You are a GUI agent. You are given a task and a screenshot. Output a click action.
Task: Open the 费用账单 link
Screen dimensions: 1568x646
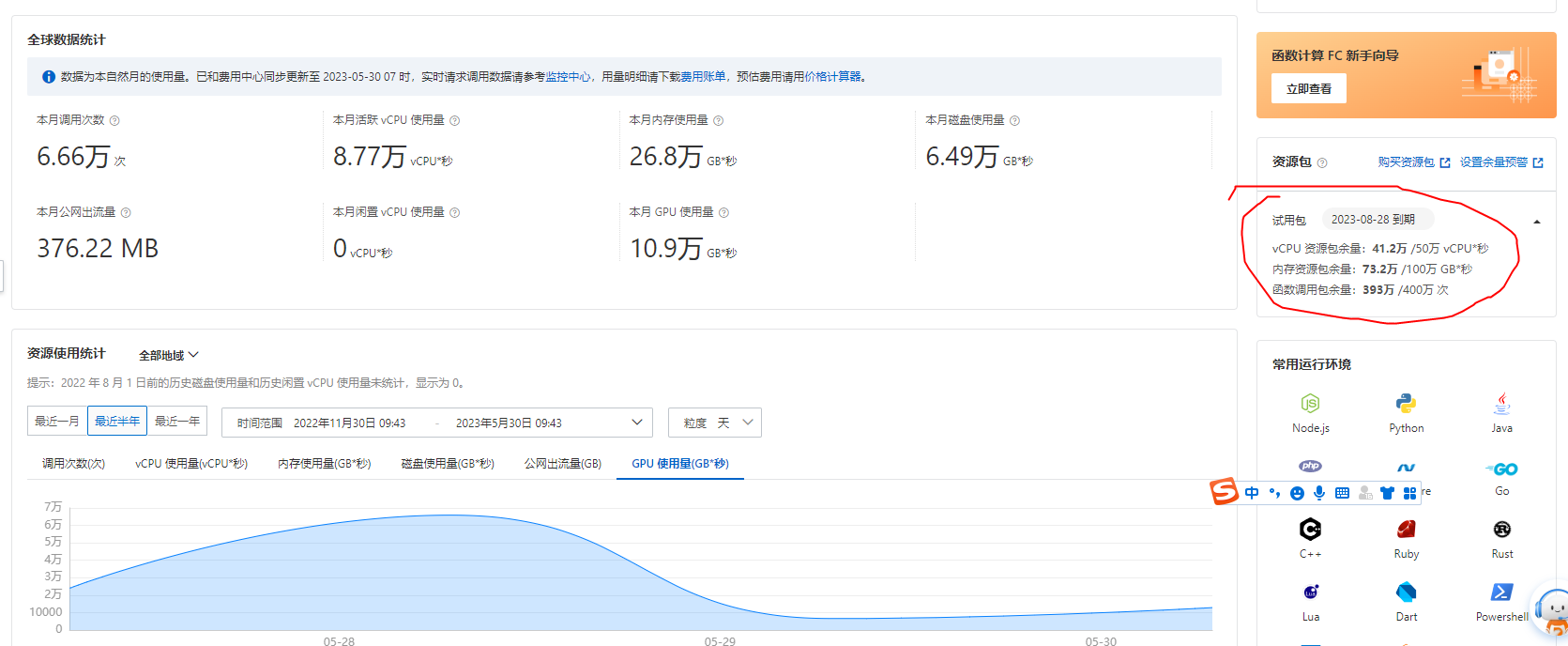click(704, 77)
